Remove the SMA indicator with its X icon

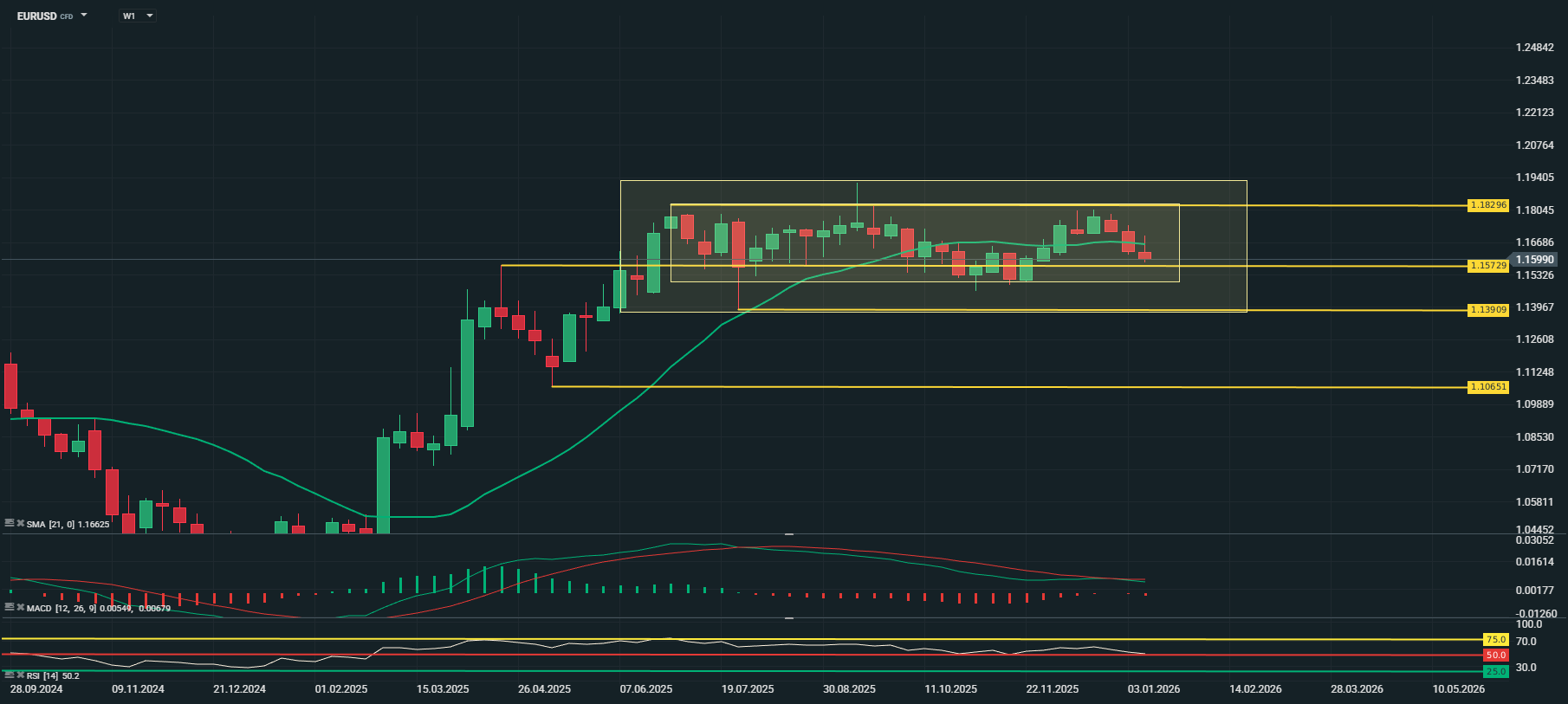[x=21, y=523]
